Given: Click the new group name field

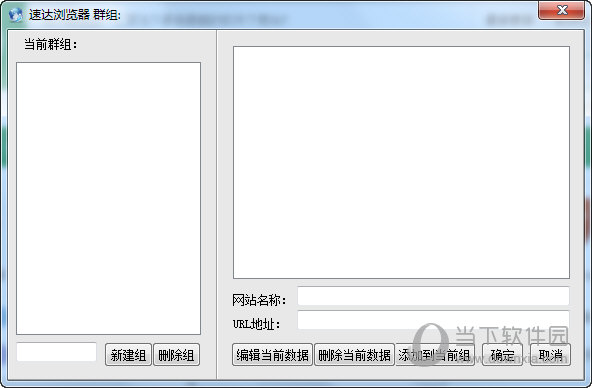Looking at the screenshot, I should click(57, 352).
